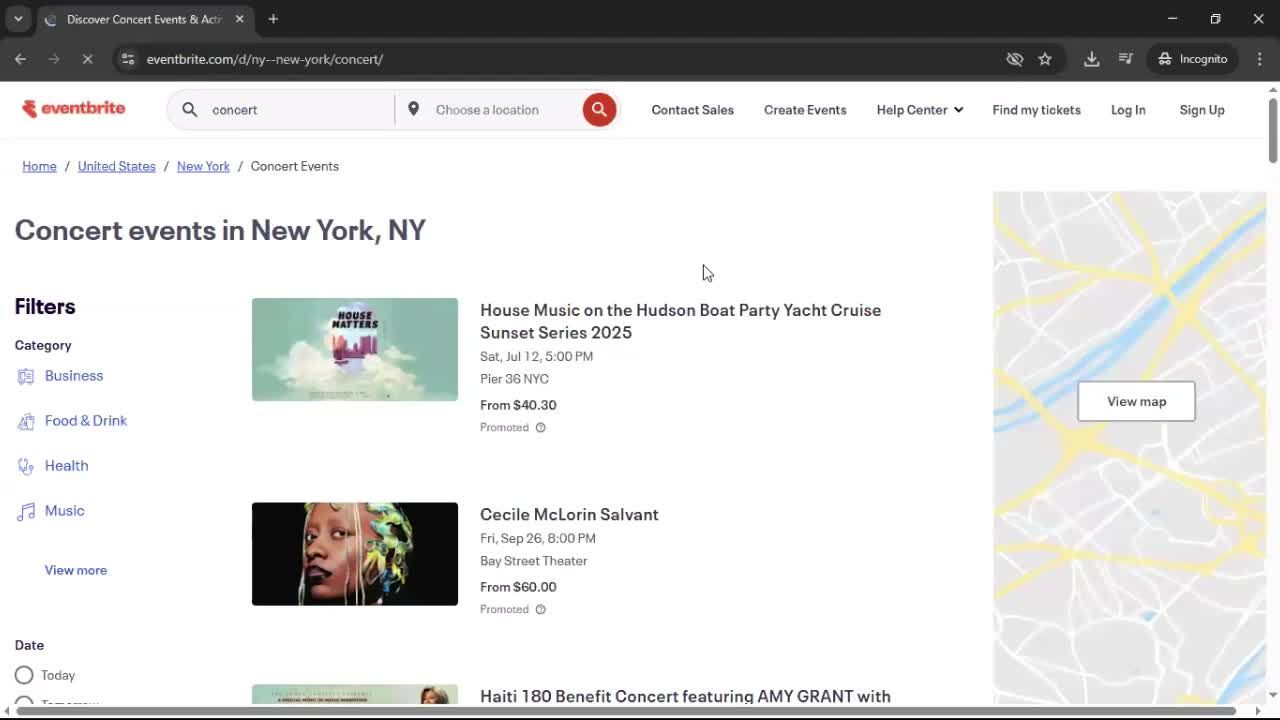1280x720 pixels.
Task: Open the media control icon in toolbar
Action: [1126, 59]
